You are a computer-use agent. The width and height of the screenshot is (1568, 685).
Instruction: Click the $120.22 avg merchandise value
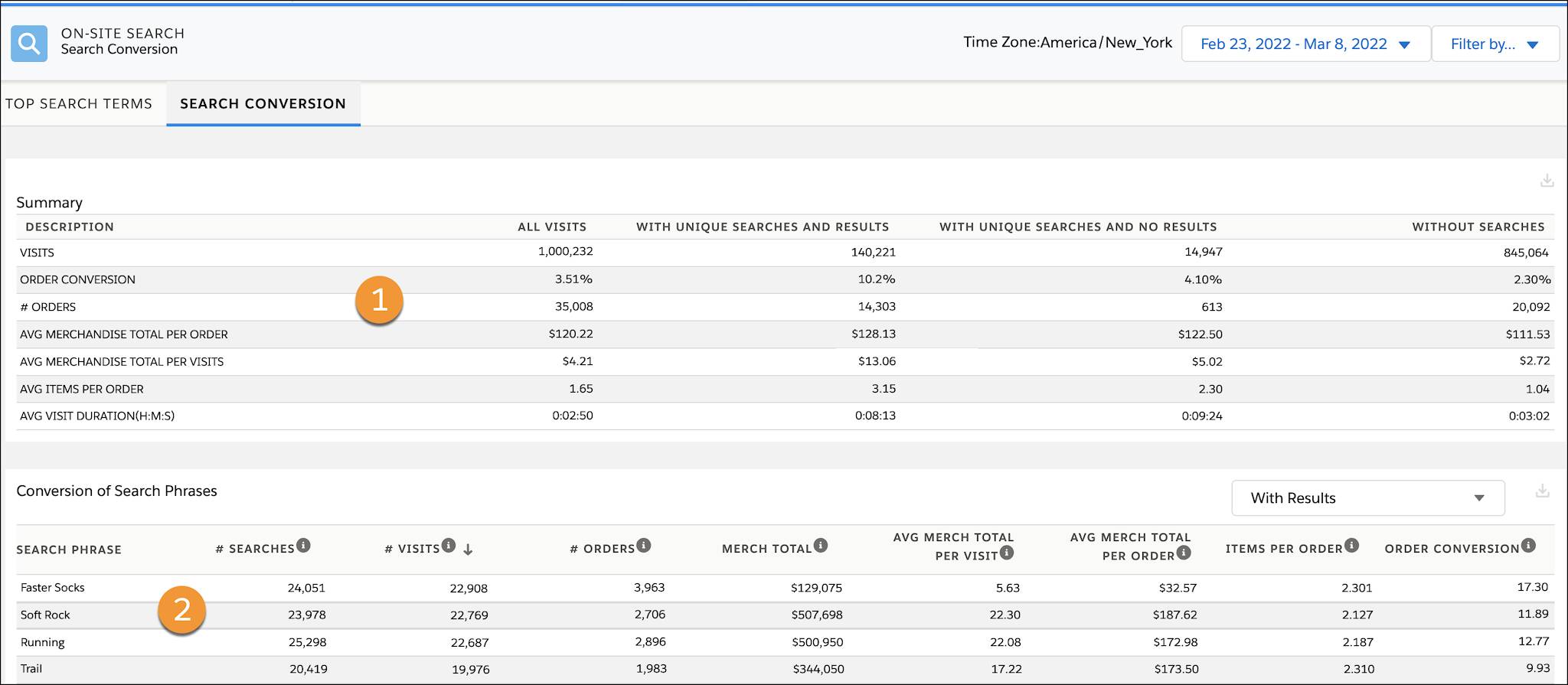click(x=571, y=334)
